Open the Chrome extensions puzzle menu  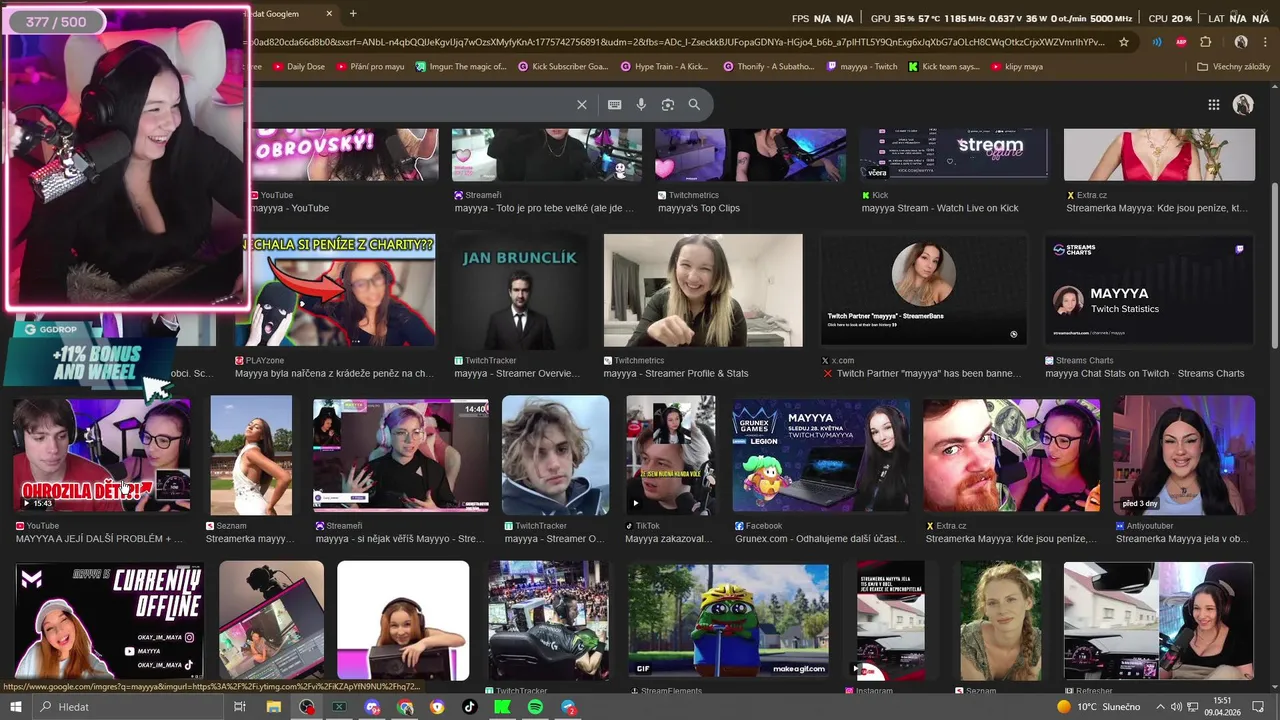point(1206,42)
